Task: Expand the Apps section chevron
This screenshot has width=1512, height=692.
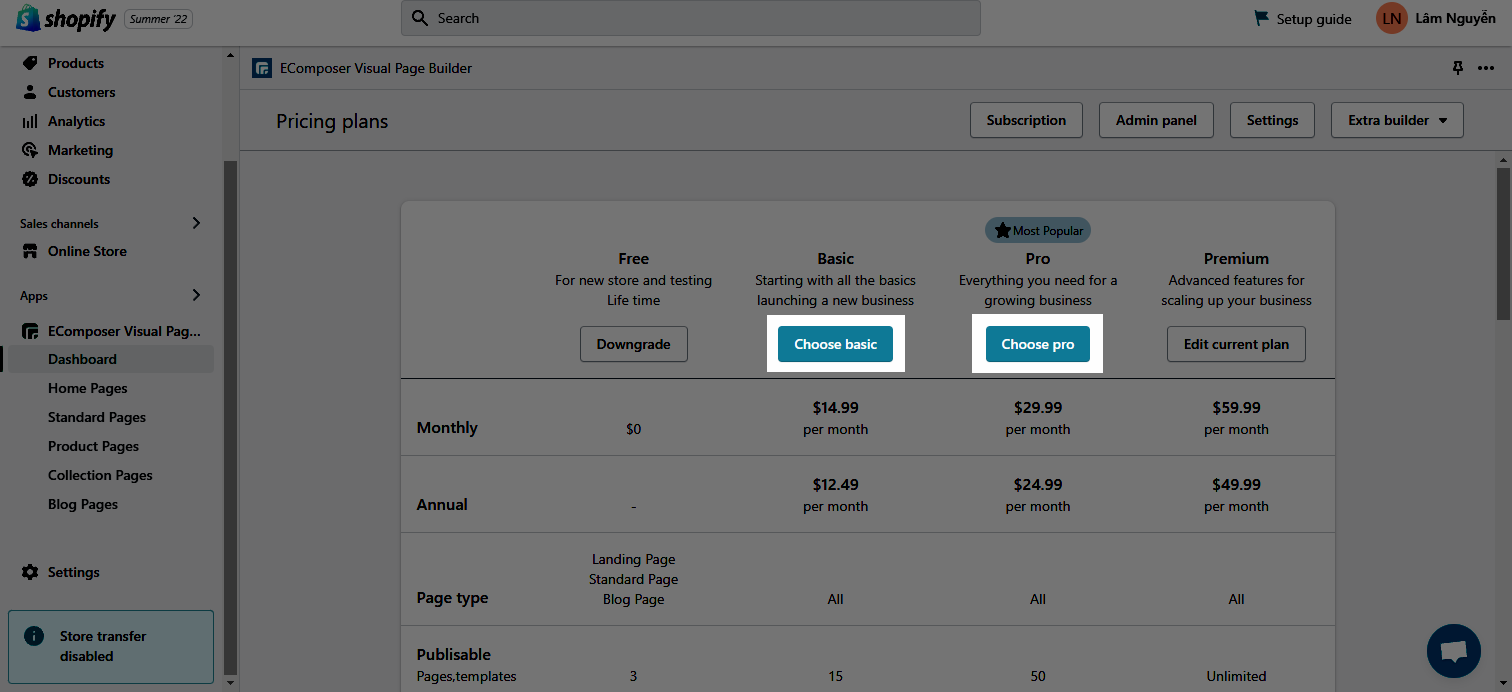Action: (196, 295)
